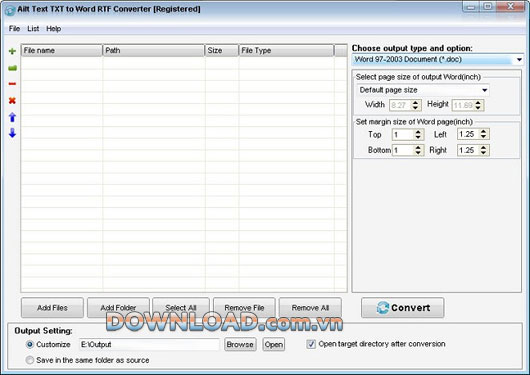
Task: Sort by File name column header
Action: tap(62, 50)
